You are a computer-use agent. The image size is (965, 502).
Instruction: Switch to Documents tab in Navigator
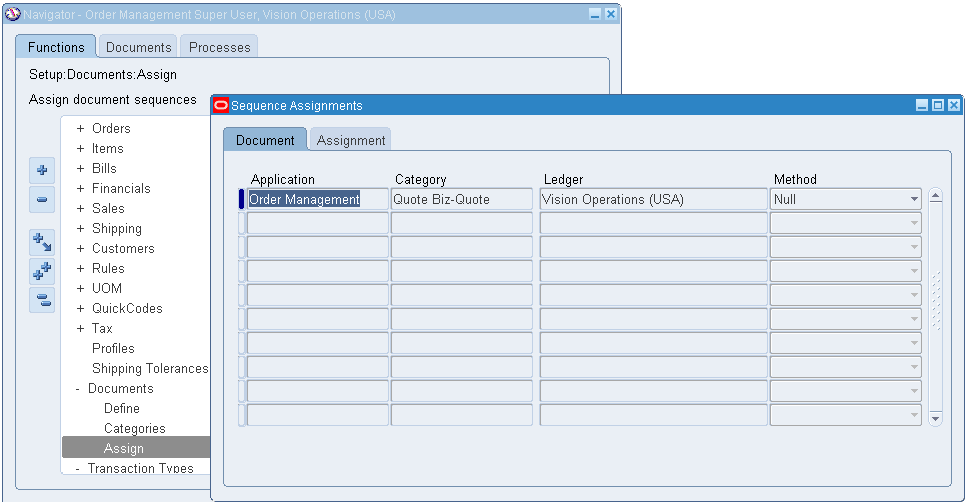tap(138, 47)
